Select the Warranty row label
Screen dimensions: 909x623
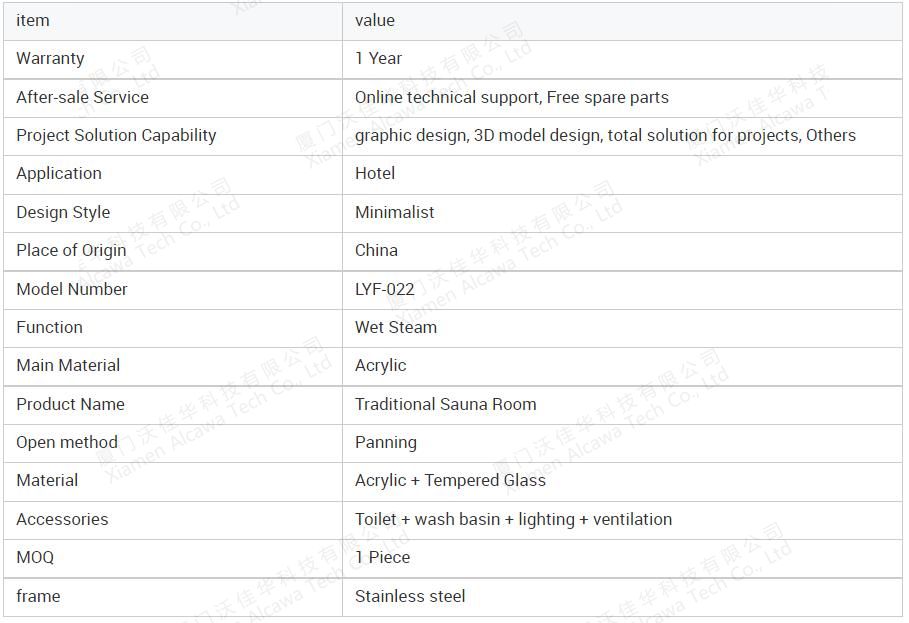[x=50, y=59]
